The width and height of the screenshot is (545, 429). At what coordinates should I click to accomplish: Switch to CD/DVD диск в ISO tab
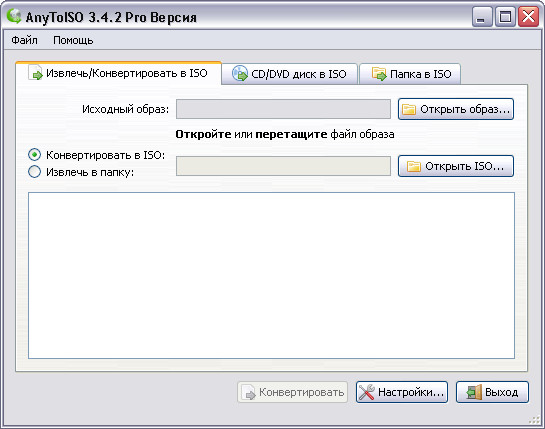(x=290, y=74)
